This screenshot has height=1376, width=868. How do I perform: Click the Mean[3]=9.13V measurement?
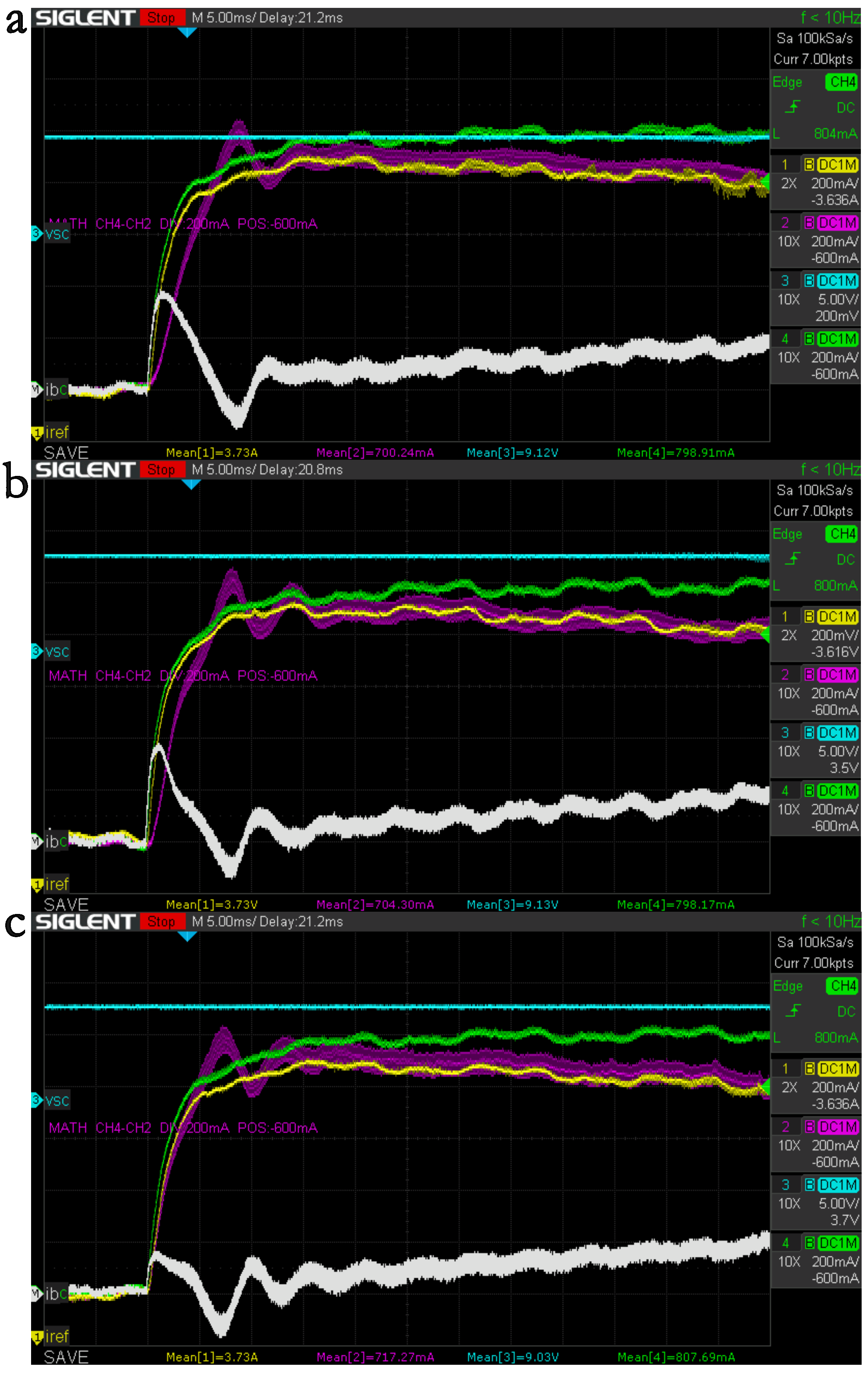tap(513, 905)
